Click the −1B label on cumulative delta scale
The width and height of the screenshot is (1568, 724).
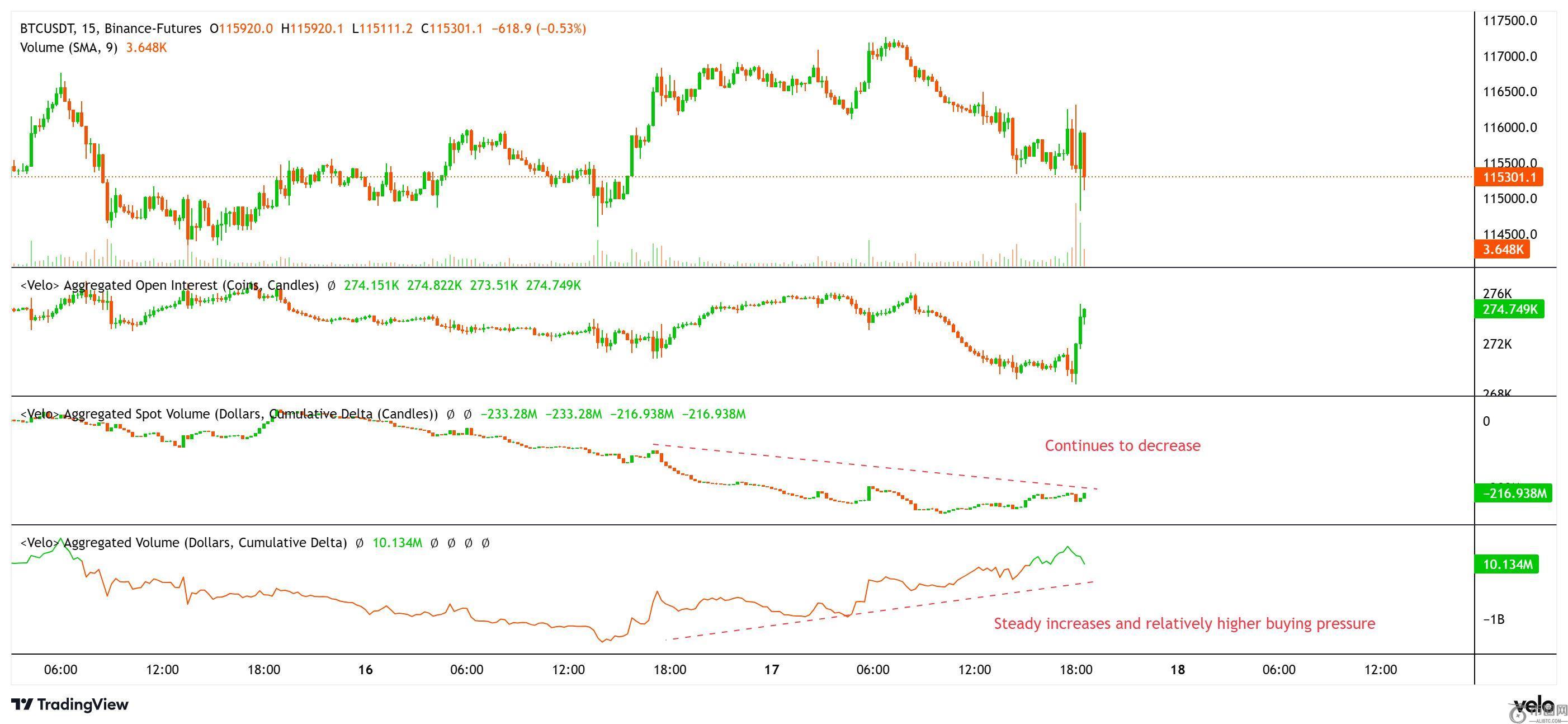click(1493, 619)
